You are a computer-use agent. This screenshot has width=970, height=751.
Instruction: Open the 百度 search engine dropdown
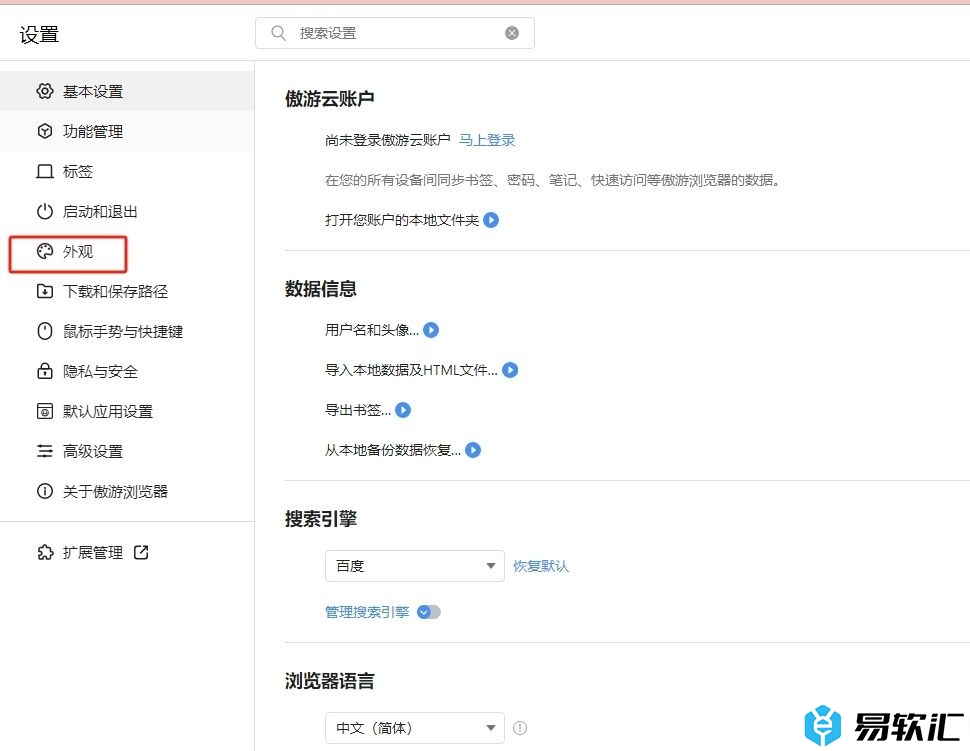tap(414, 566)
